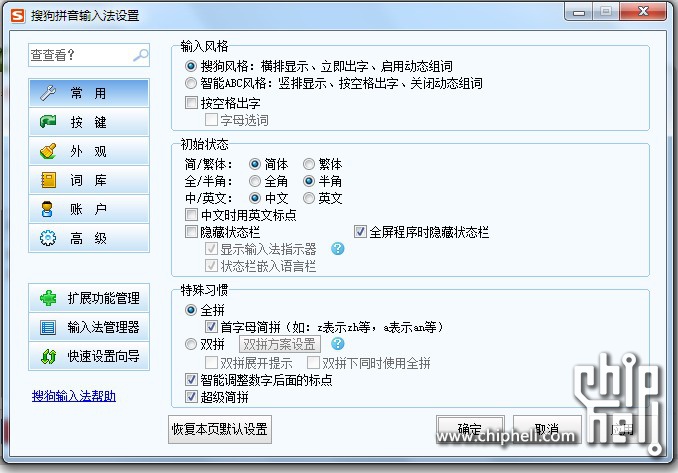This screenshot has height=473, width=678.
Task: Select 简体 radio option
Action: (x=255, y=164)
